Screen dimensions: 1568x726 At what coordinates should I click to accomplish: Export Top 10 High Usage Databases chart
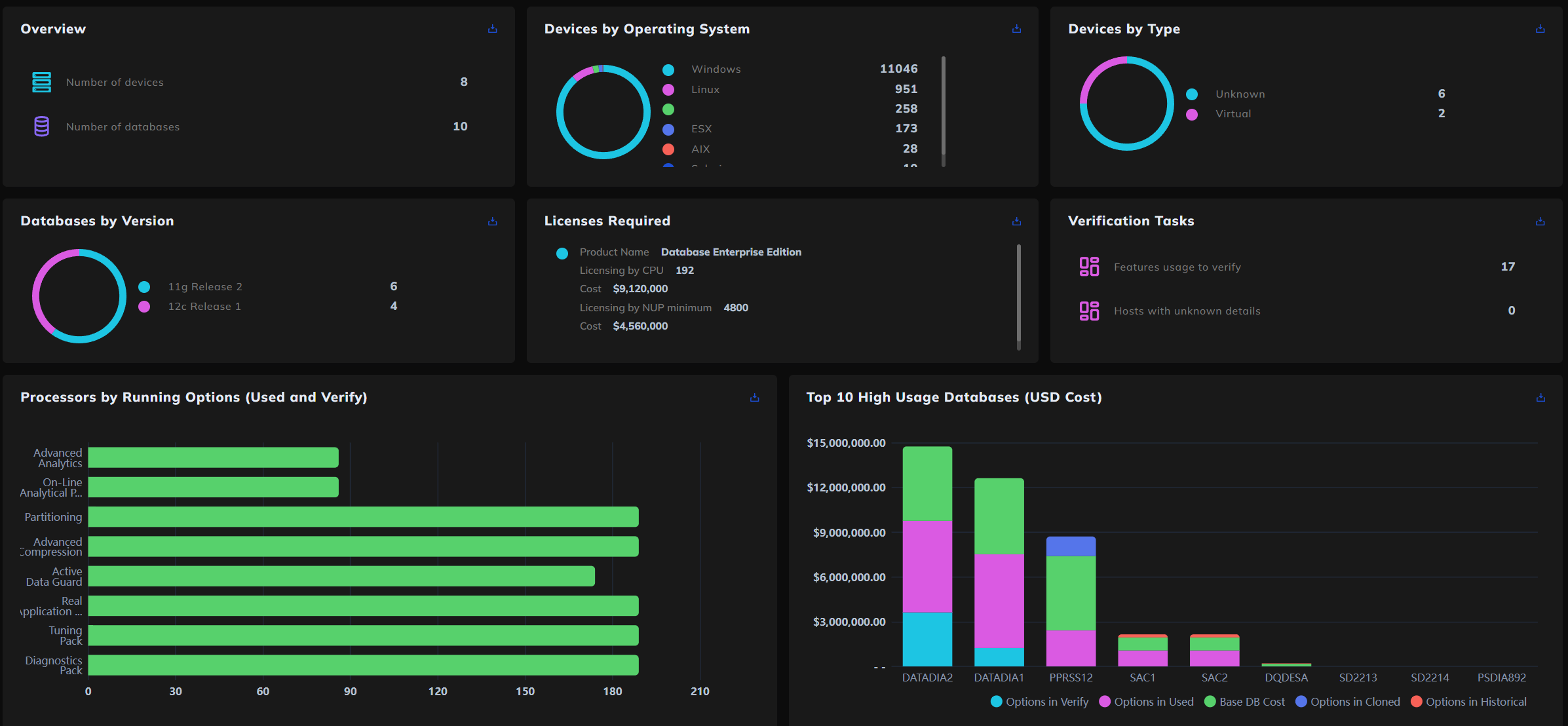tap(1540, 398)
